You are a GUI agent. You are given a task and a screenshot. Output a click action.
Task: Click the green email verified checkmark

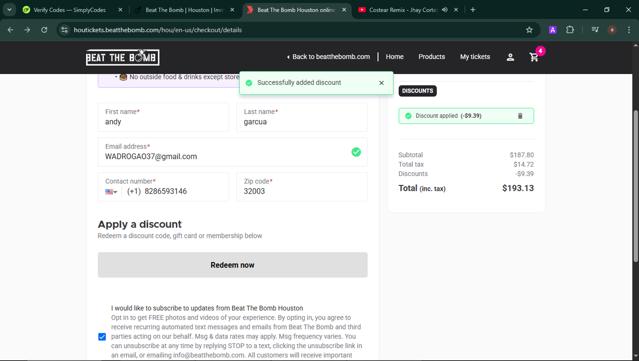click(x=356, y=152)
